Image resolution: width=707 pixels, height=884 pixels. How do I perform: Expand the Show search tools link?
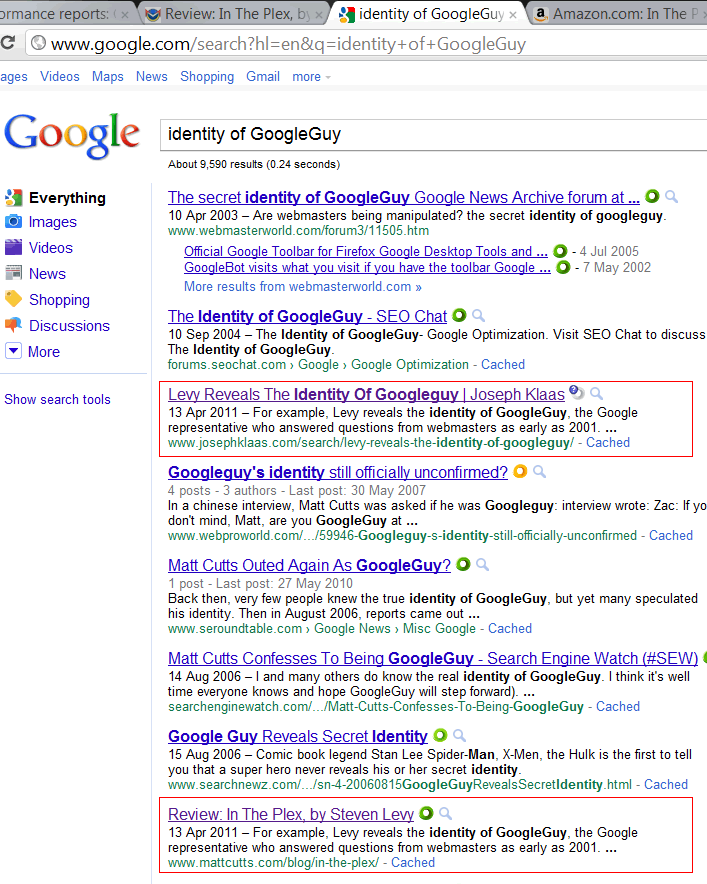tap(58, 399)
